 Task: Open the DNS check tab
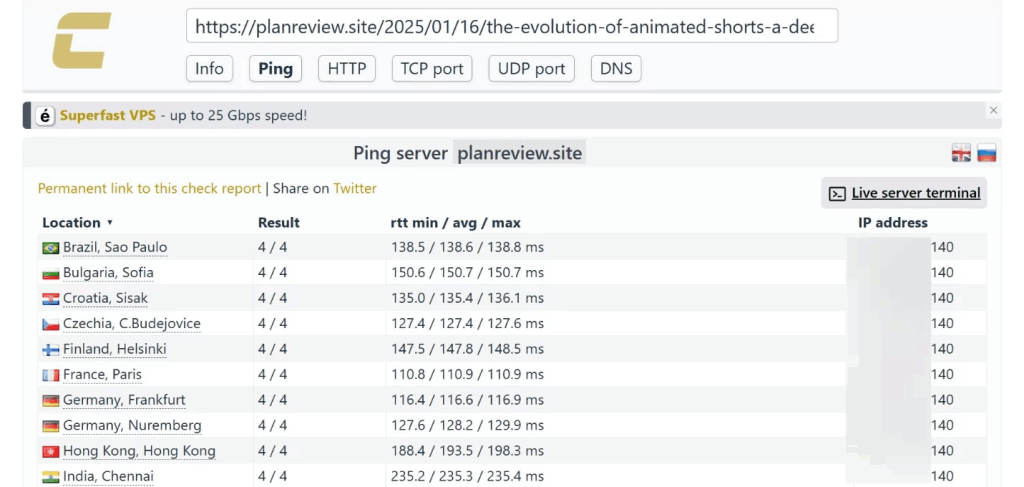point(616,69)
